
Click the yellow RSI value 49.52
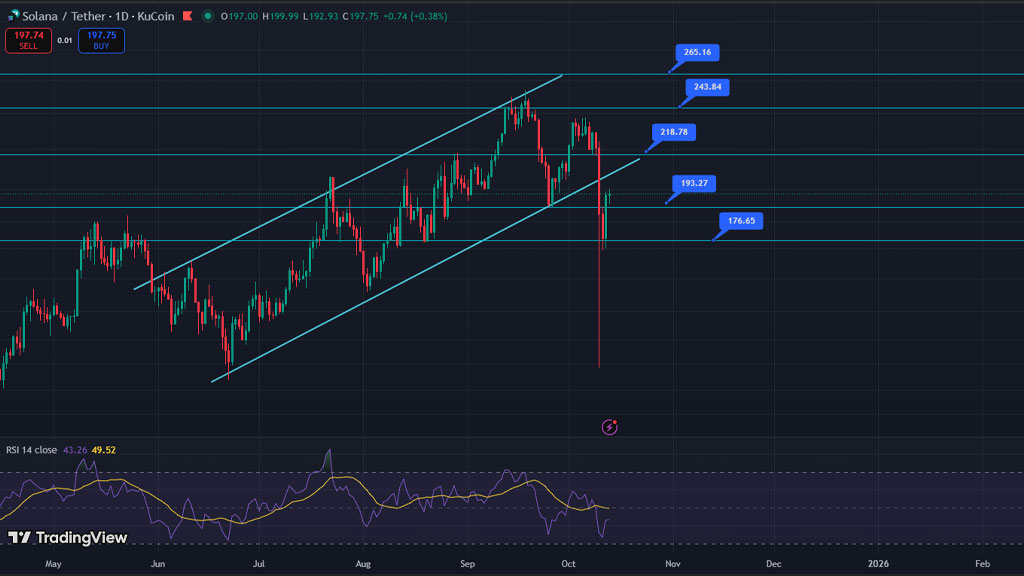point(104,450)
